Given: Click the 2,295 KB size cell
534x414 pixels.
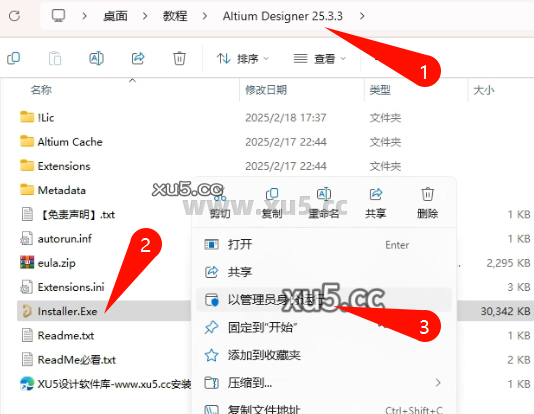Looking at the screenshot, I should pyautogui.click(x=508, y=263).
